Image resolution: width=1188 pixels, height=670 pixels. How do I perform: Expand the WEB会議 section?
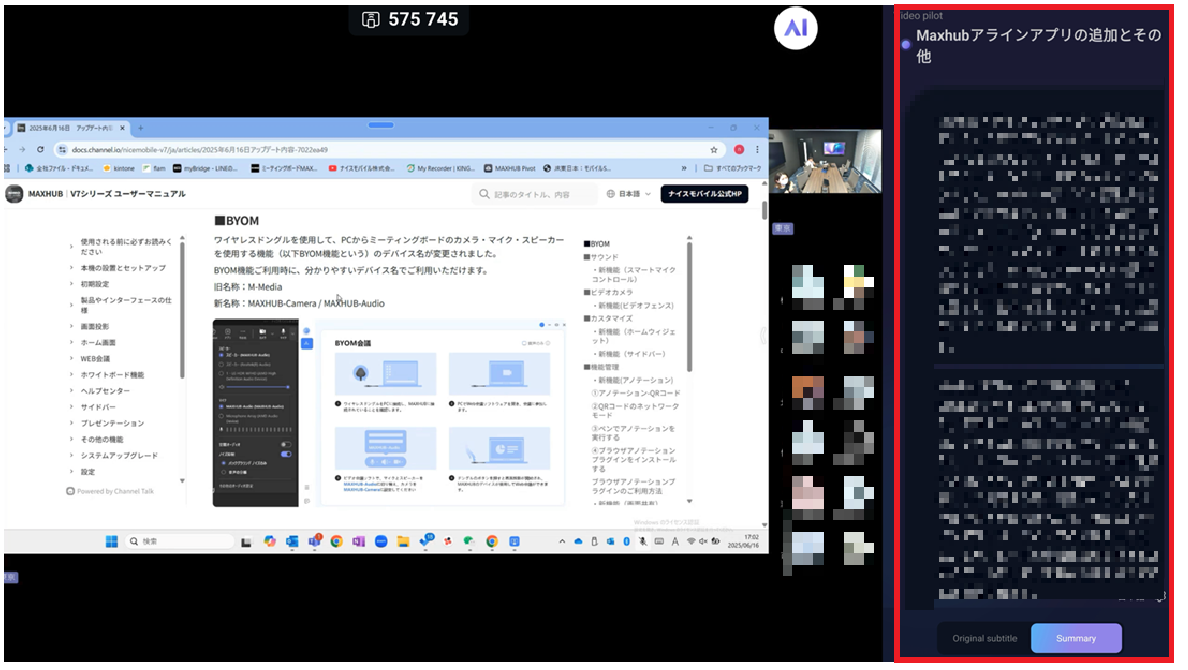point(95,358)
